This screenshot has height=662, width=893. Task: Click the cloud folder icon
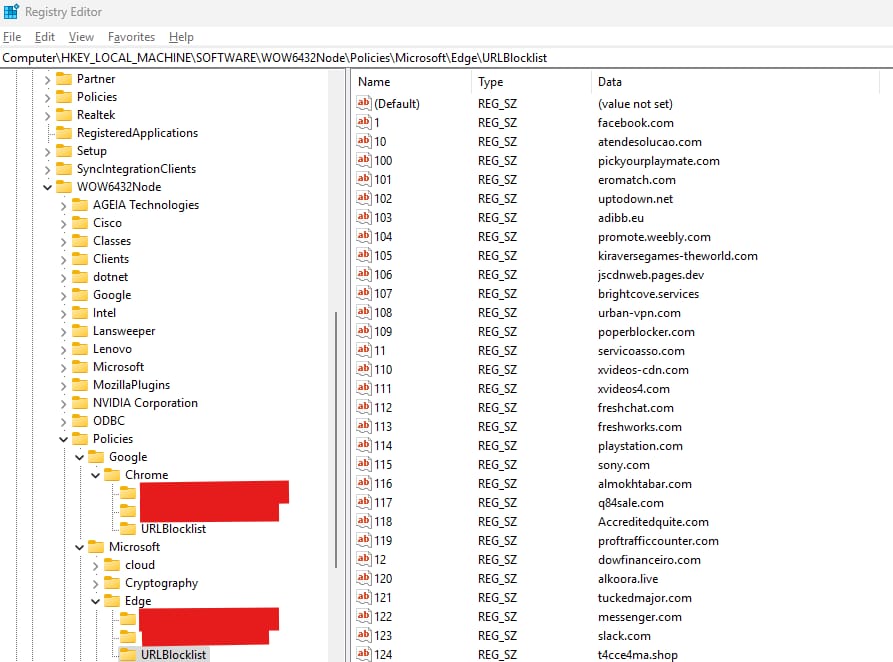pyautogui.click(x=112, y=565)
